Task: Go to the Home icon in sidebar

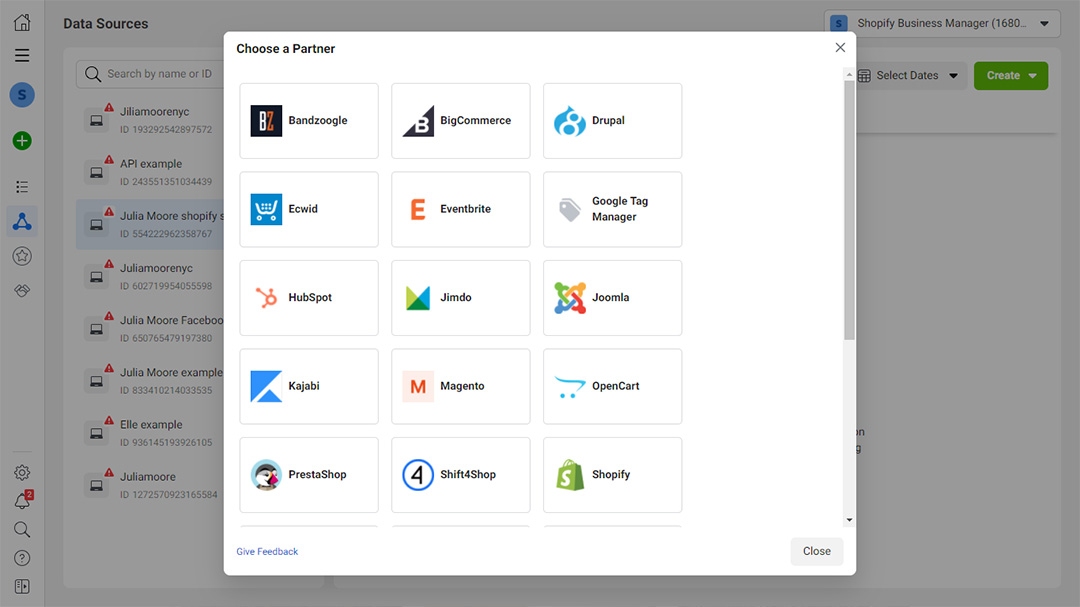Action: coord(22,22)
